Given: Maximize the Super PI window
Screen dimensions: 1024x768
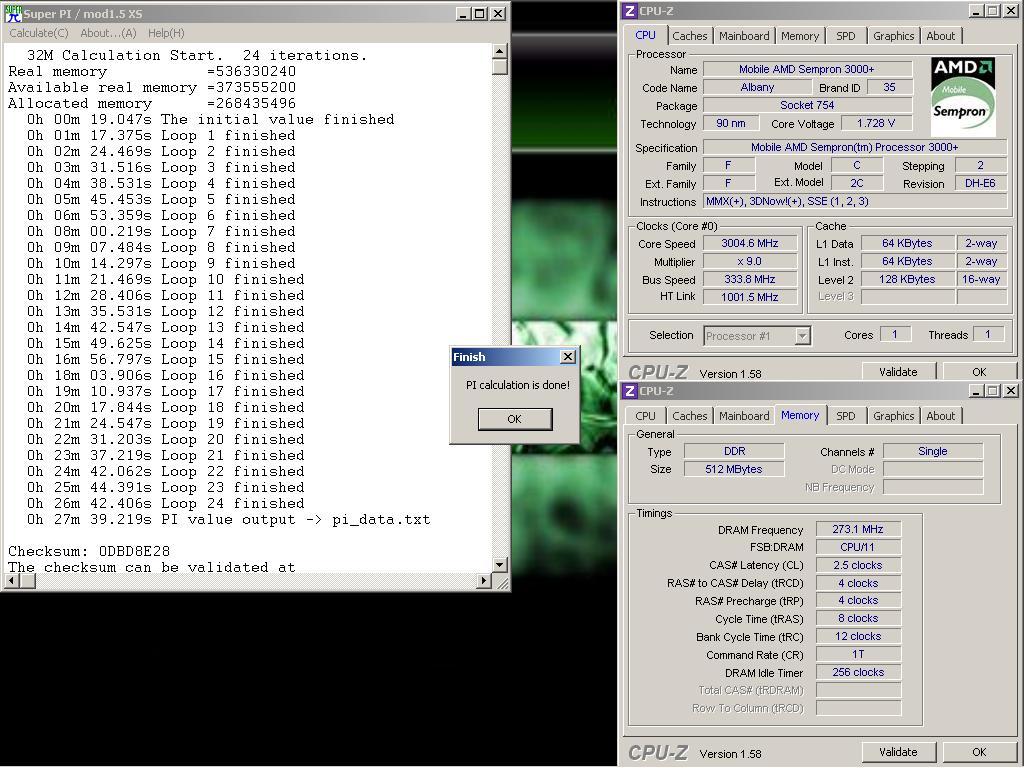Looking at the screenshot, I should pos(479,14).
